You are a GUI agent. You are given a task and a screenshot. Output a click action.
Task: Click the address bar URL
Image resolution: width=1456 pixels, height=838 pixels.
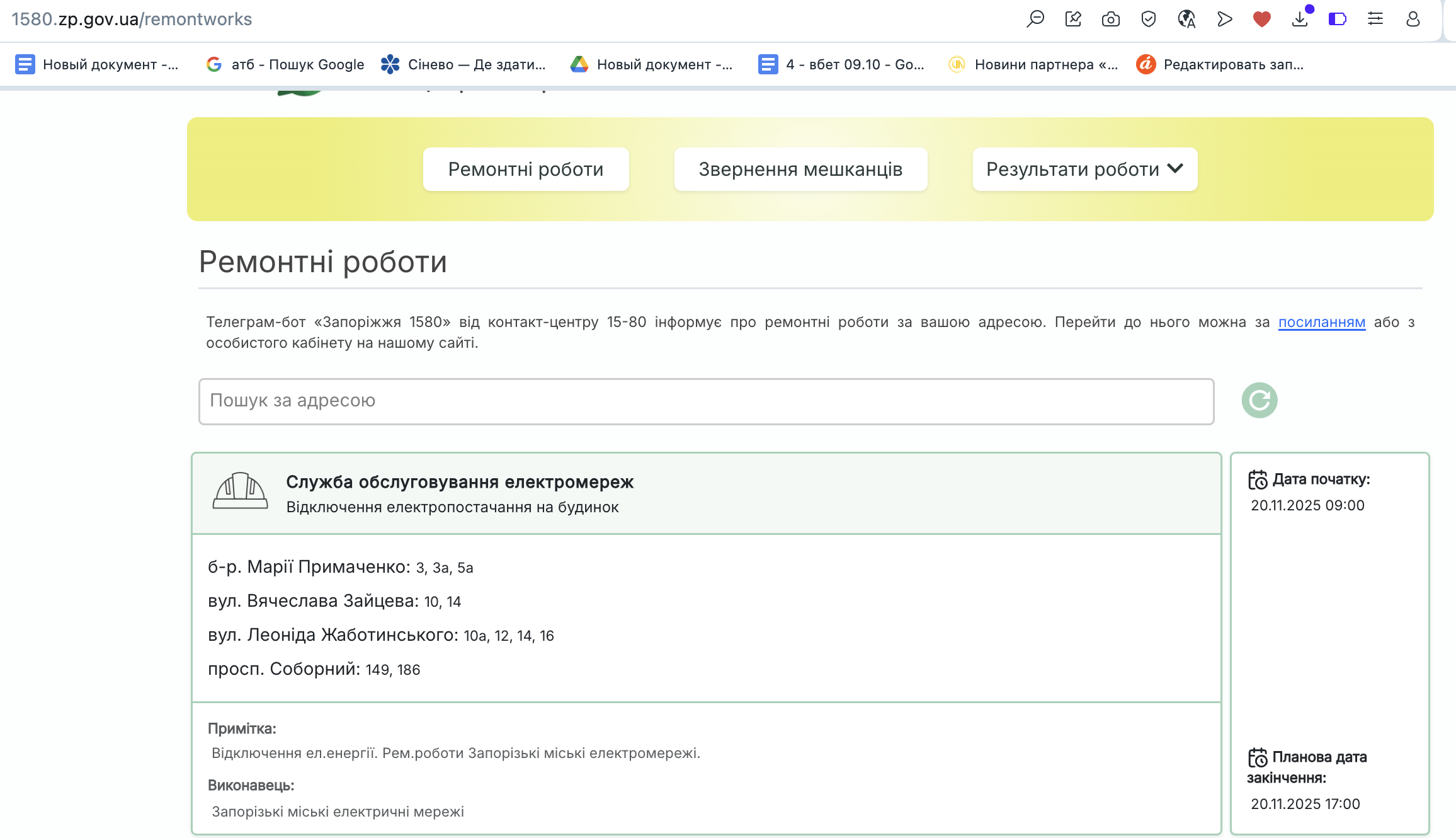tap(132, 19)
